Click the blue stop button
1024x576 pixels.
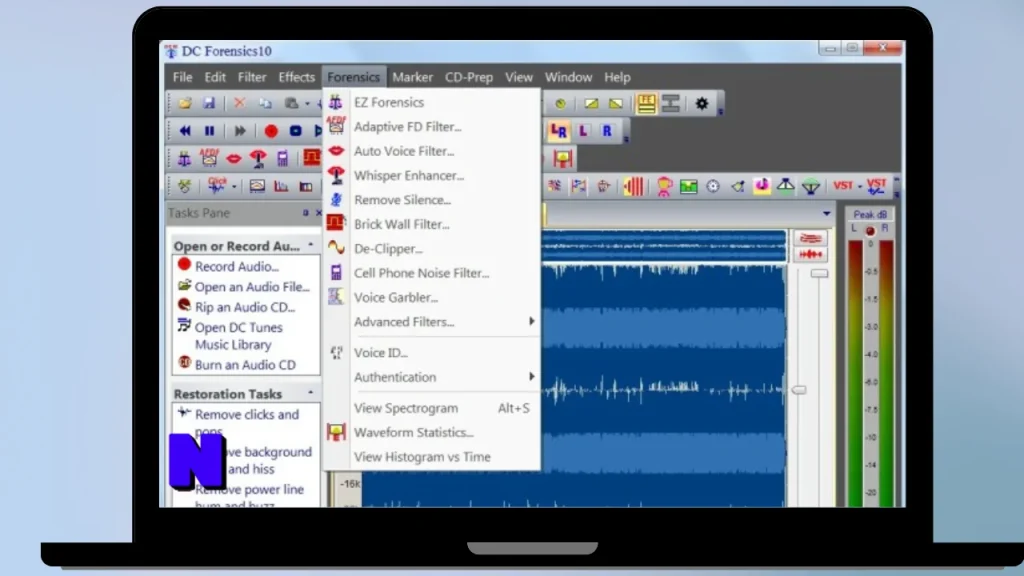(x=295, y=131)
